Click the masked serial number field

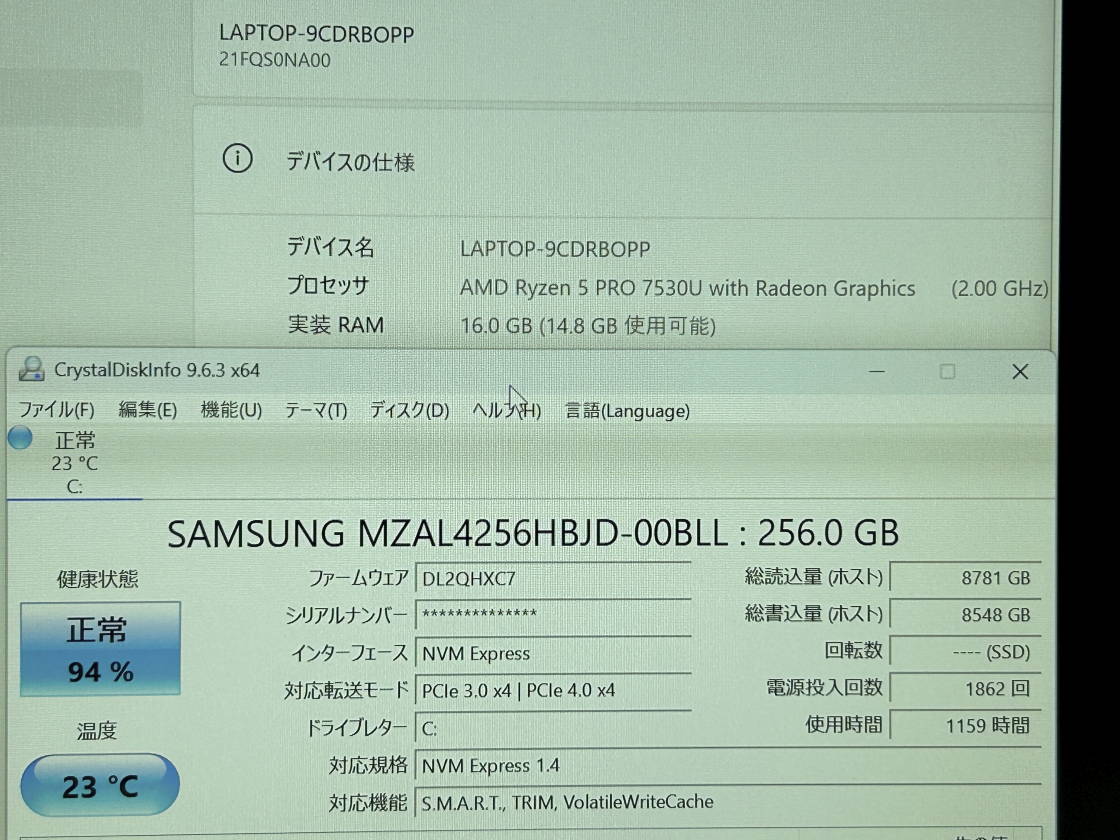(552, 615)
